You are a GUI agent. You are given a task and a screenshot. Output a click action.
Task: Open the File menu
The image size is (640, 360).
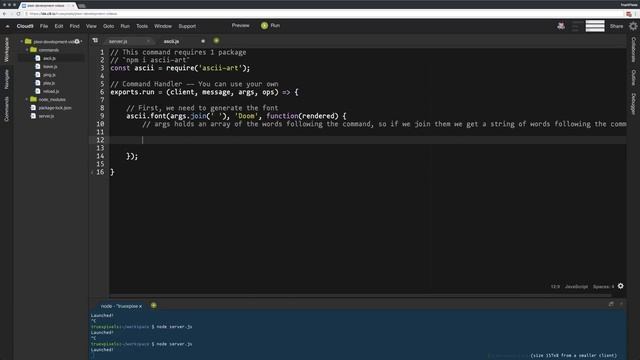(x=44, y=26)
